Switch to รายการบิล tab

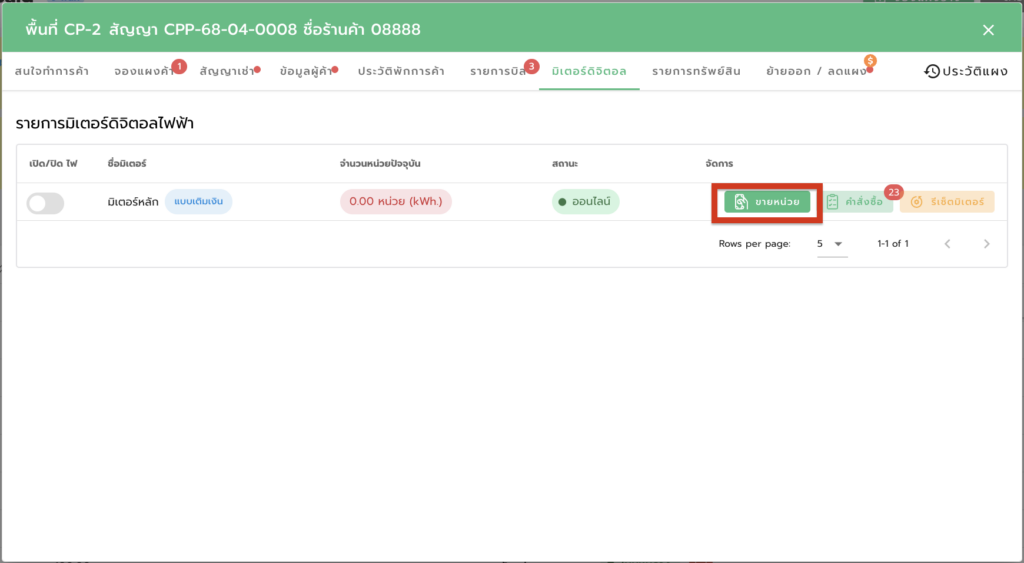497,72
